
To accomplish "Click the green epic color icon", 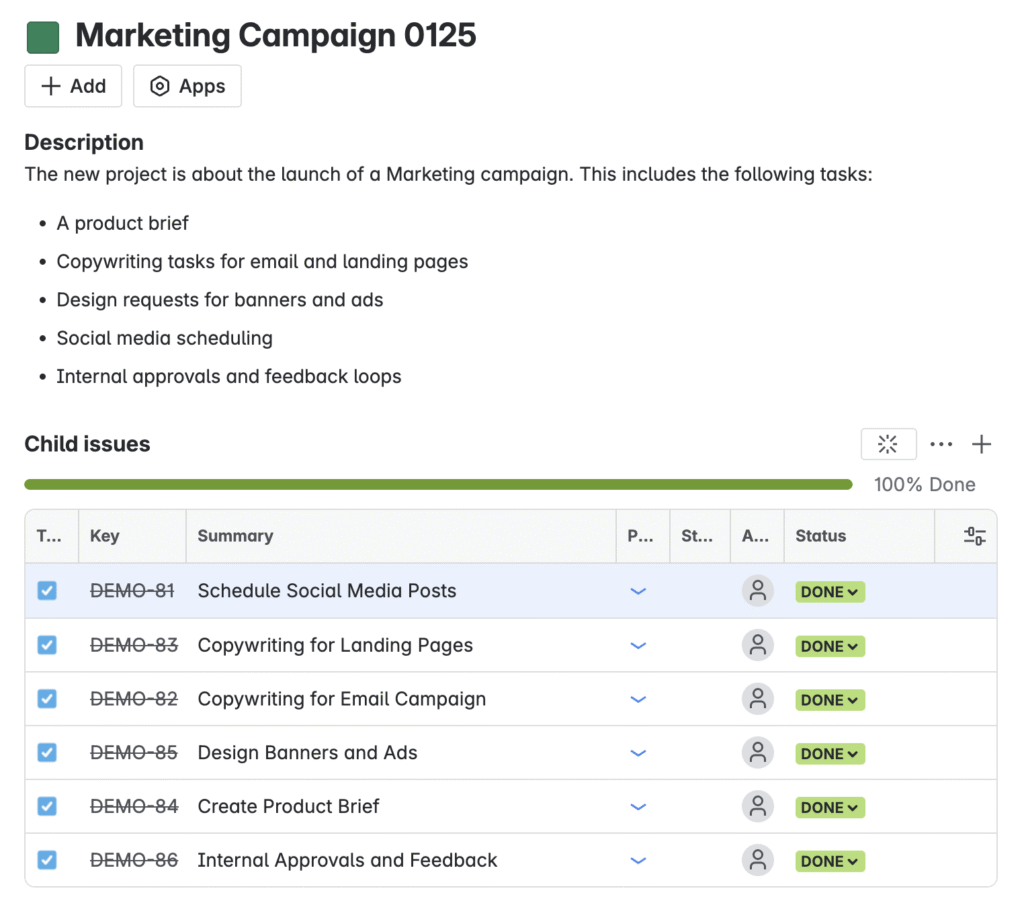I will coord(43,37).
